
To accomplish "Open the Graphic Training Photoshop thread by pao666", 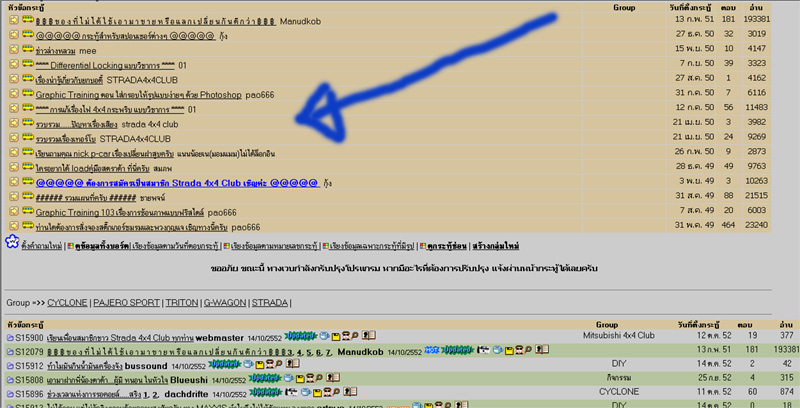I will coord(138,95).
